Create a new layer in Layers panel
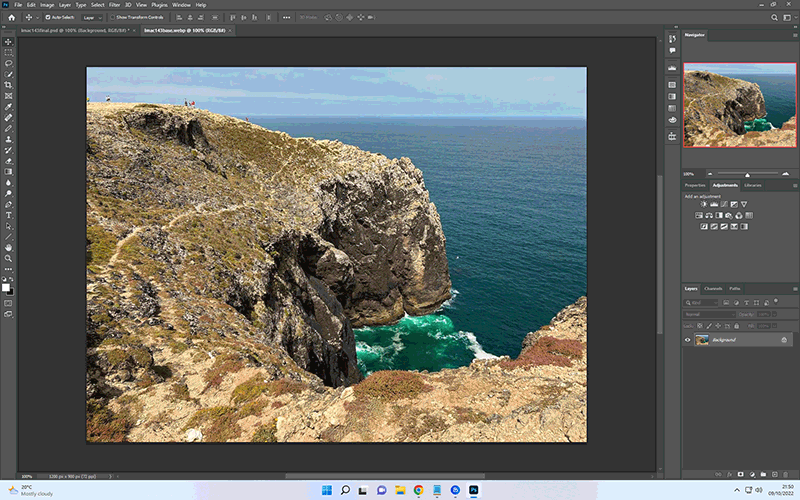This screenshot has height=500, width=800. pos(774,474)
